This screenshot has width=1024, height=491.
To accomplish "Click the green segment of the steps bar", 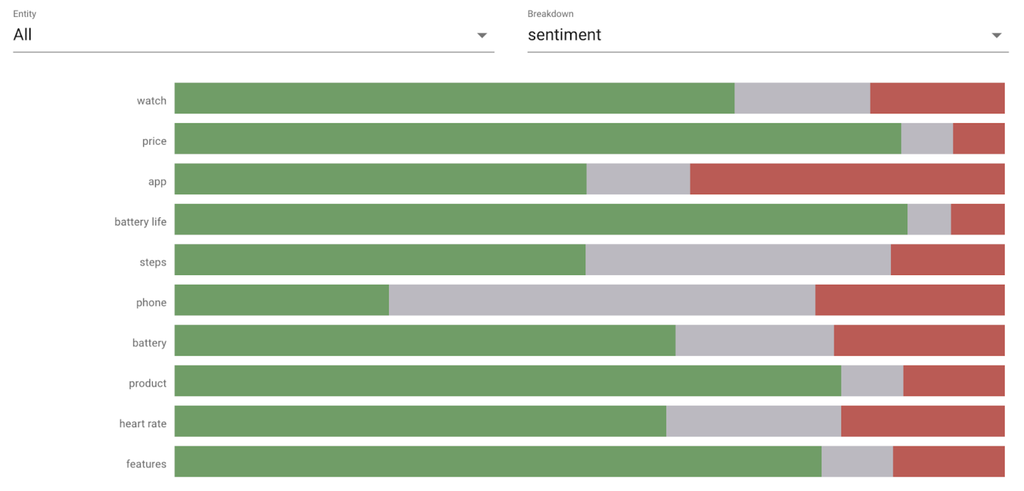I will (380, 260).
